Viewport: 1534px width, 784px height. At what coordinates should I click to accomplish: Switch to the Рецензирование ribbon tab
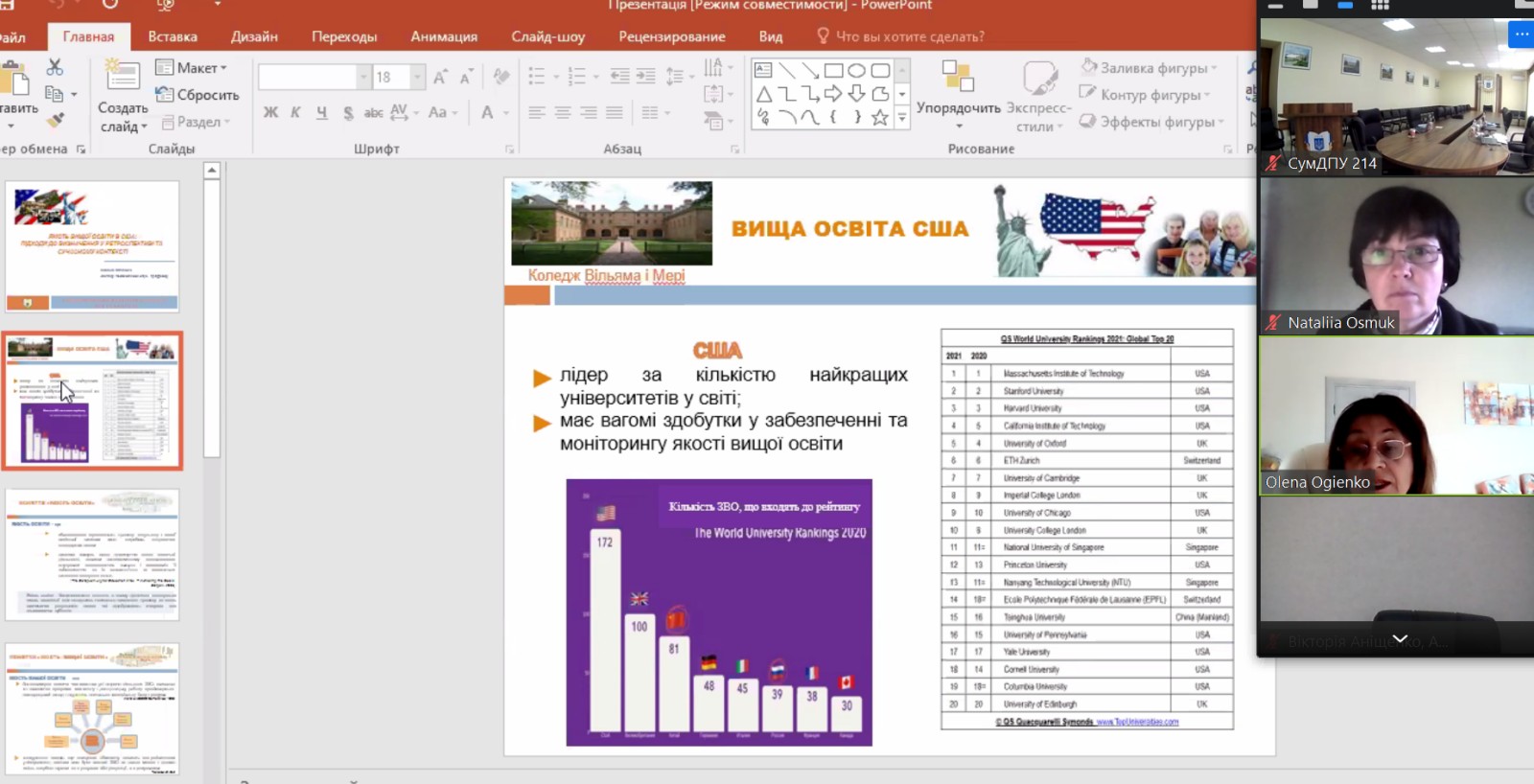[672, 36]
